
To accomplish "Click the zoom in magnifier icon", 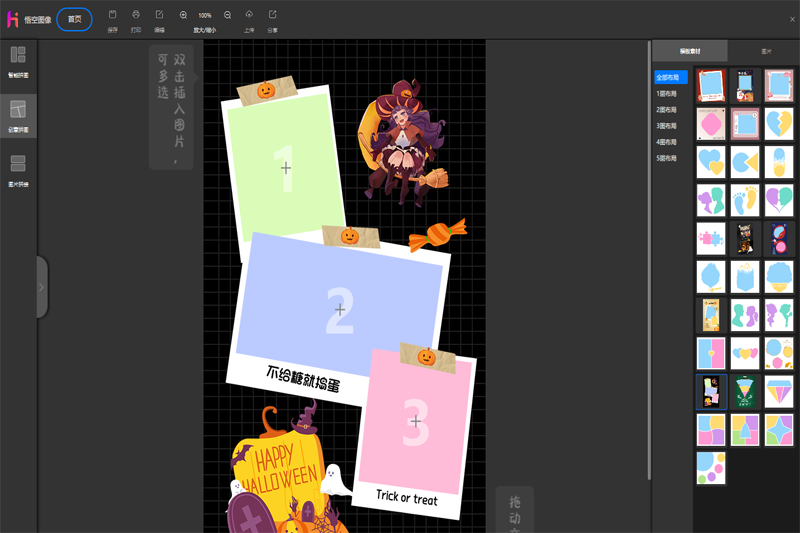I will click(184, 15).
